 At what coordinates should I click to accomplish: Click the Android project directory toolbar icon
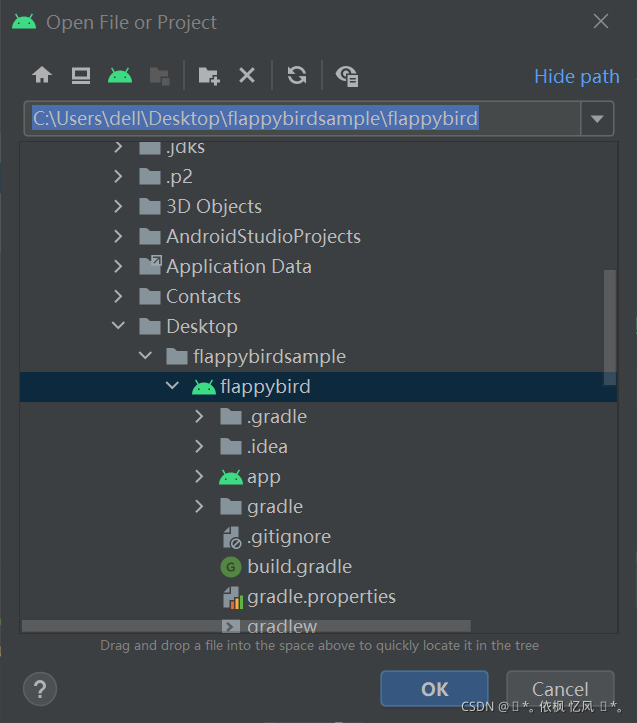120,75
